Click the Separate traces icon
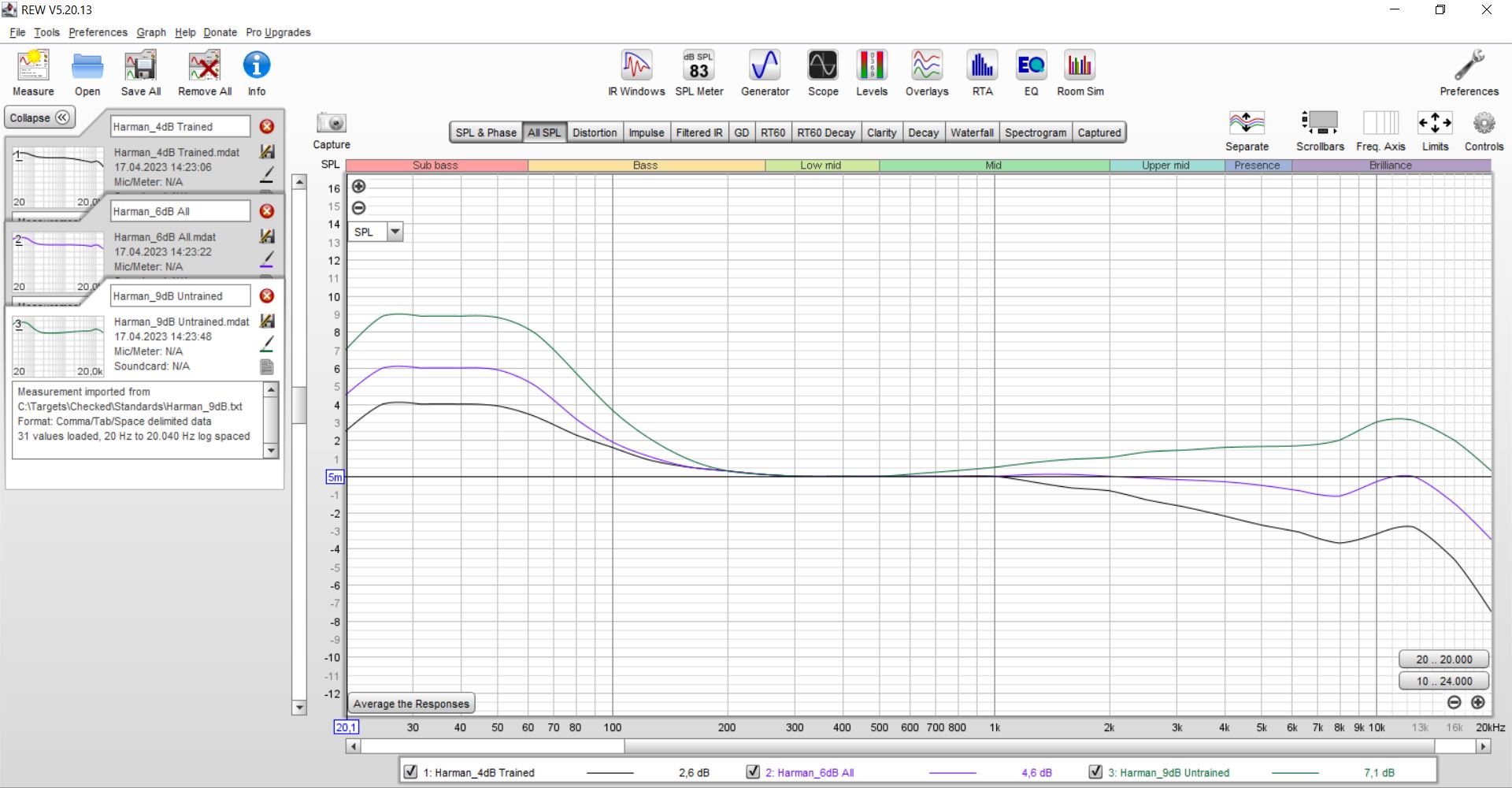1512x788 pixels. click(1247, 124)
